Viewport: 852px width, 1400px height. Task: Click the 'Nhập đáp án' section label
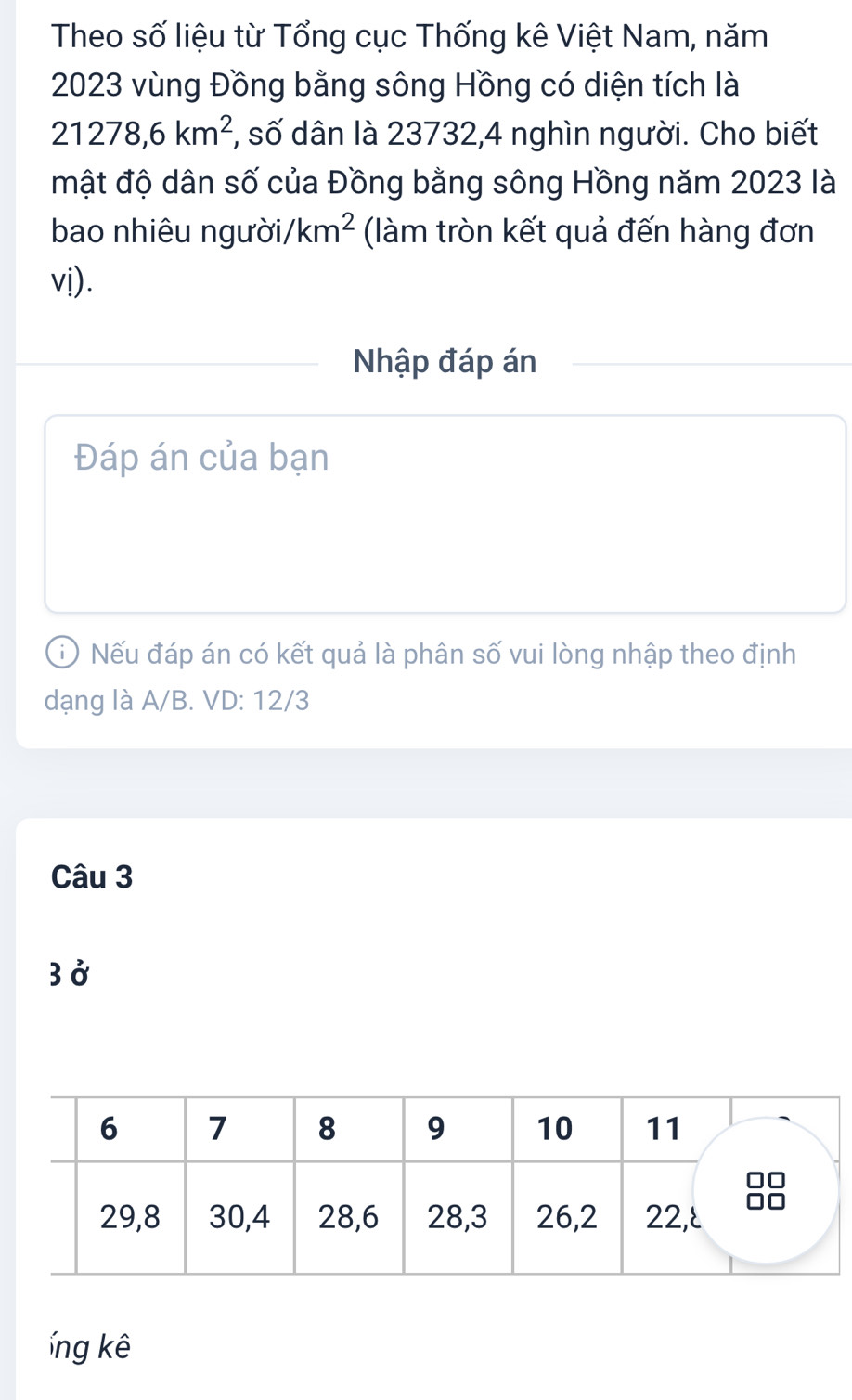[445, 362]
